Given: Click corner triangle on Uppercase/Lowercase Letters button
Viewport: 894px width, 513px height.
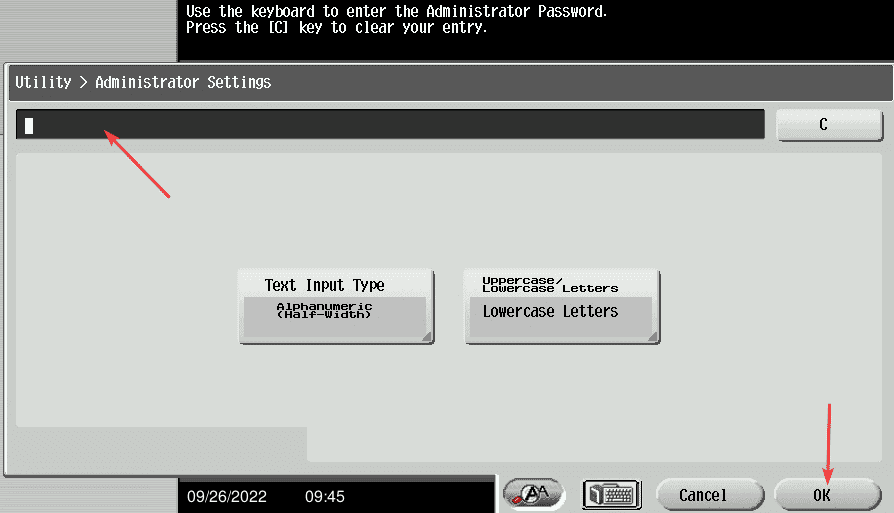Looking at the screenshot, I should (x=653, y=337).
